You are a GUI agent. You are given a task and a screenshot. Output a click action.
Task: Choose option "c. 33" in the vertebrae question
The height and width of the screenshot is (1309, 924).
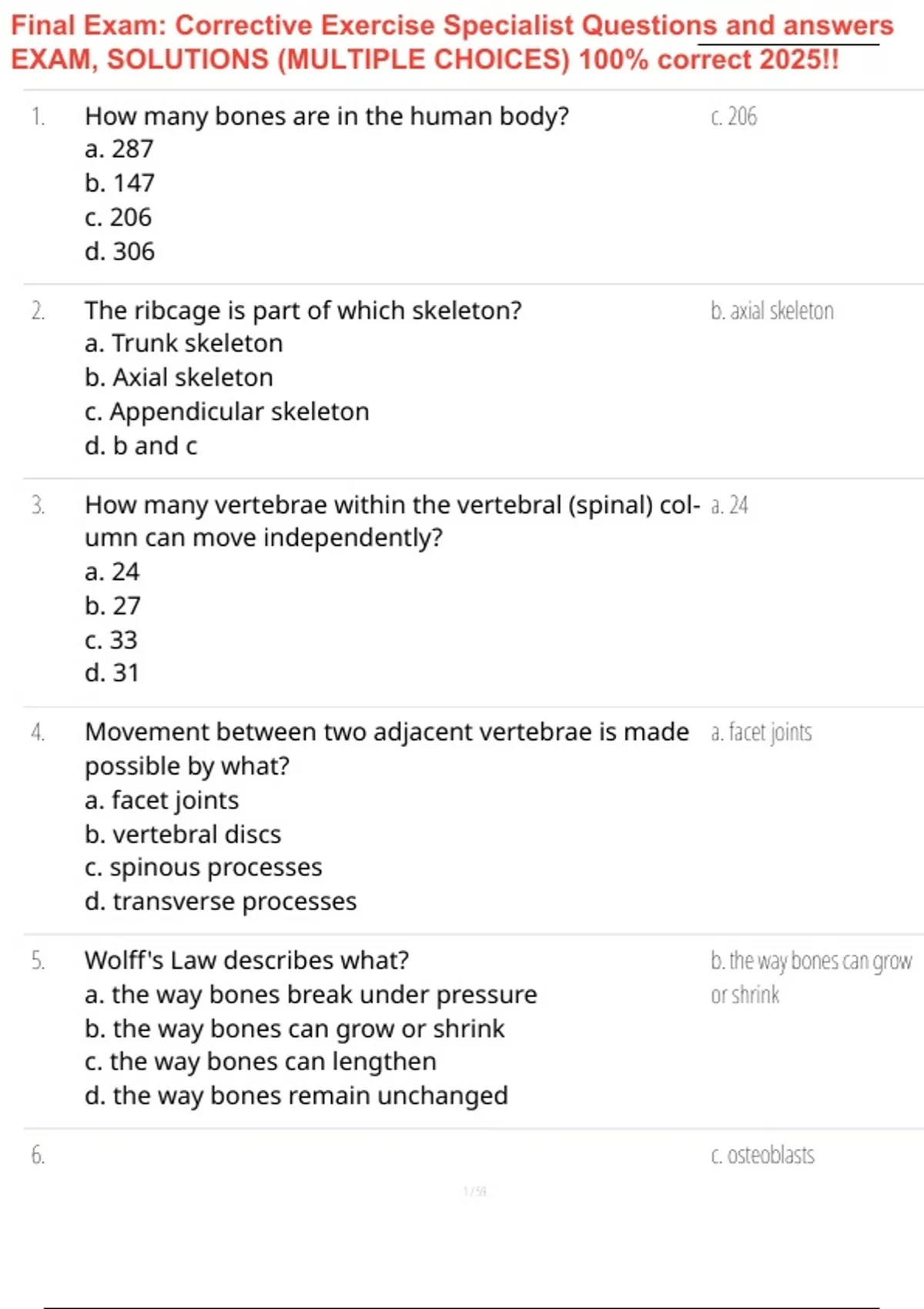(x=112, y=639)
